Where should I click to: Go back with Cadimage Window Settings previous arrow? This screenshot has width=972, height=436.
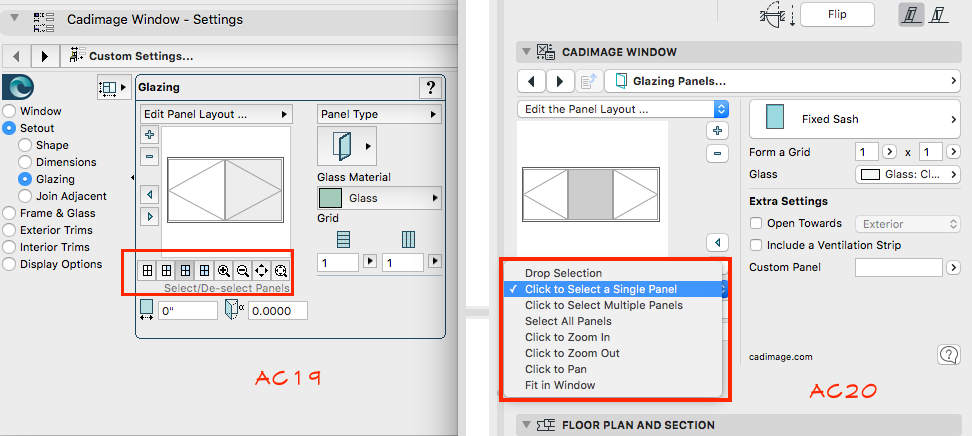pyautogui.click(x=16, y=56)
